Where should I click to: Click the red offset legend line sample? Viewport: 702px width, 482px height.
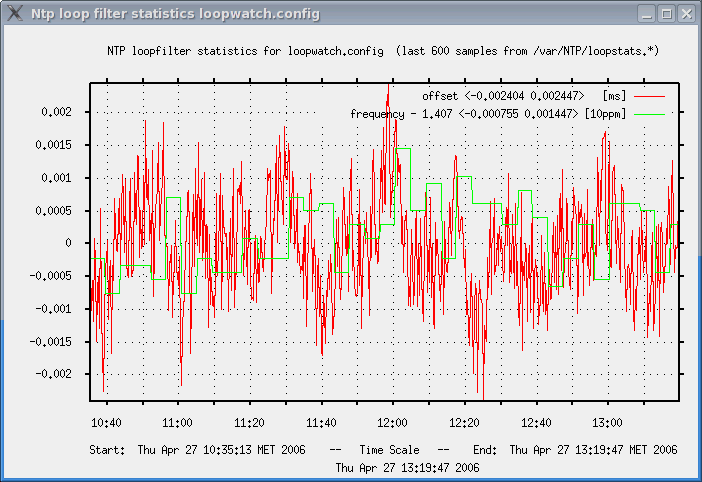coord(650,96)
